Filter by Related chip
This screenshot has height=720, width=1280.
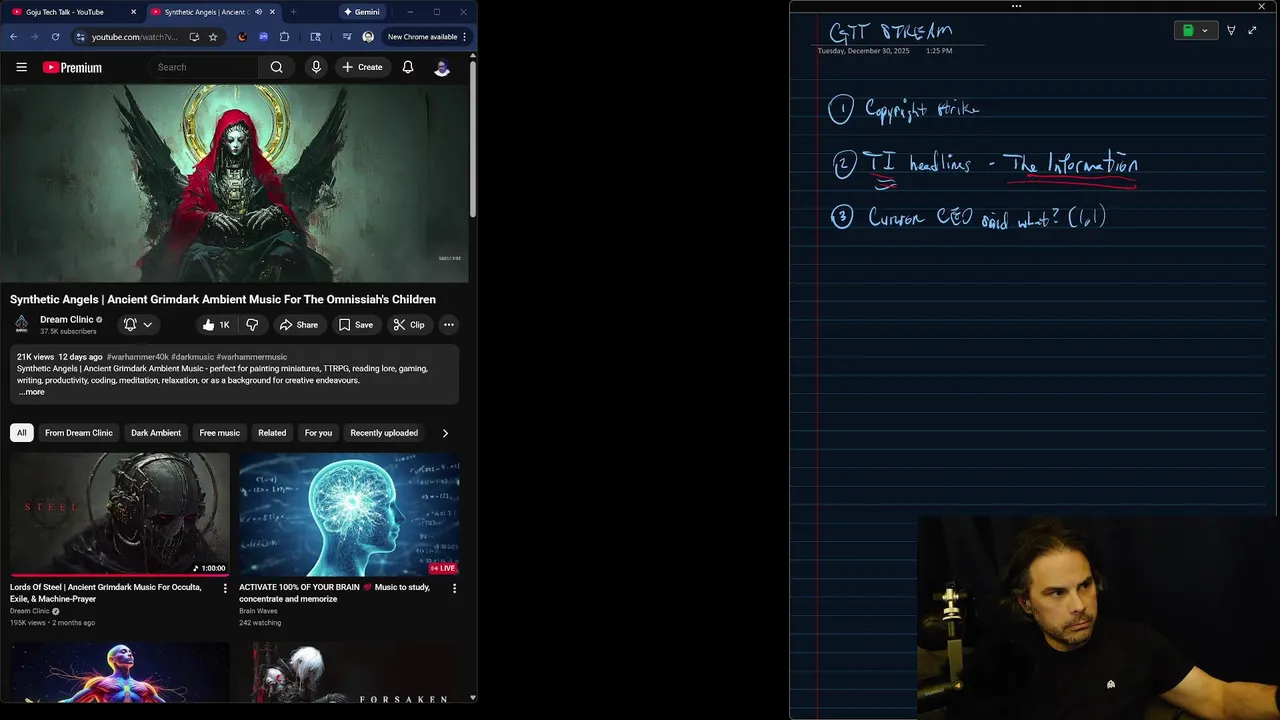click(x=272, y=433)
